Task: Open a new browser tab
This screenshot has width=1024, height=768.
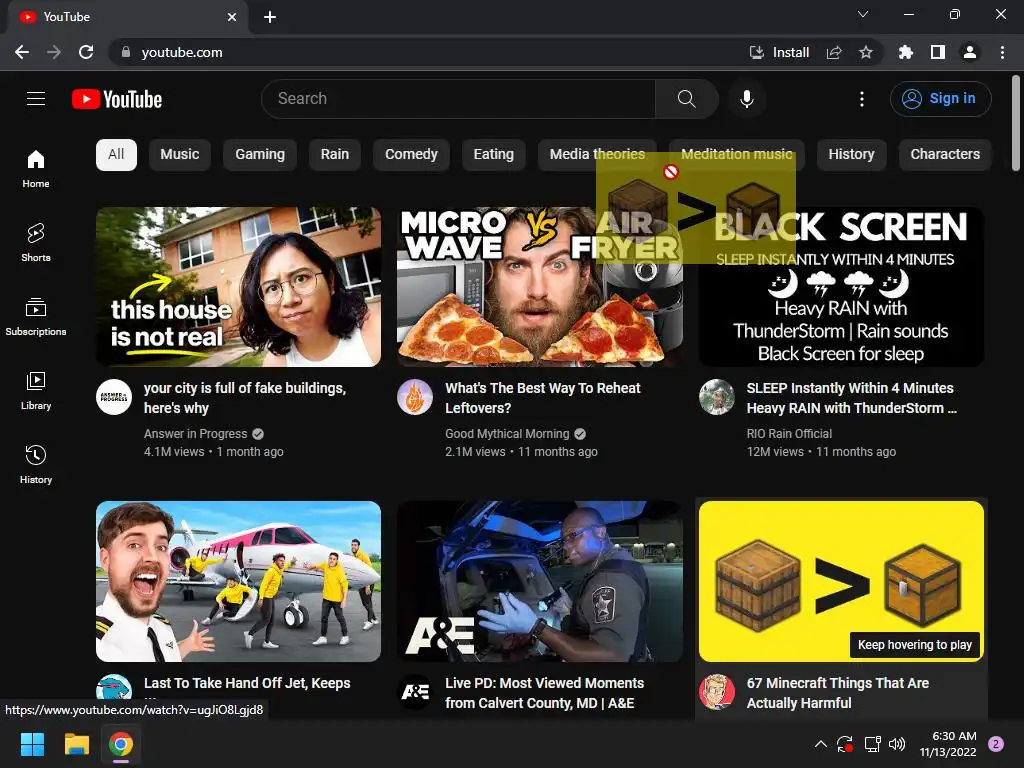Action: [x=270, y=17]
